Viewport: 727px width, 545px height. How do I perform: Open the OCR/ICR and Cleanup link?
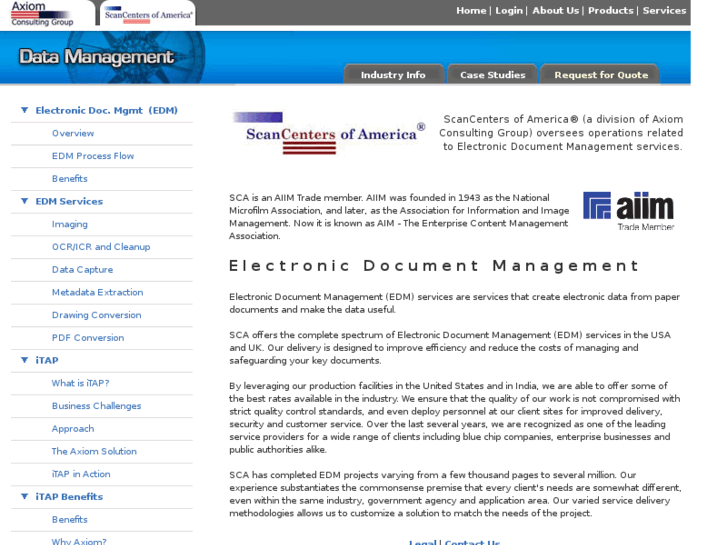101,247
